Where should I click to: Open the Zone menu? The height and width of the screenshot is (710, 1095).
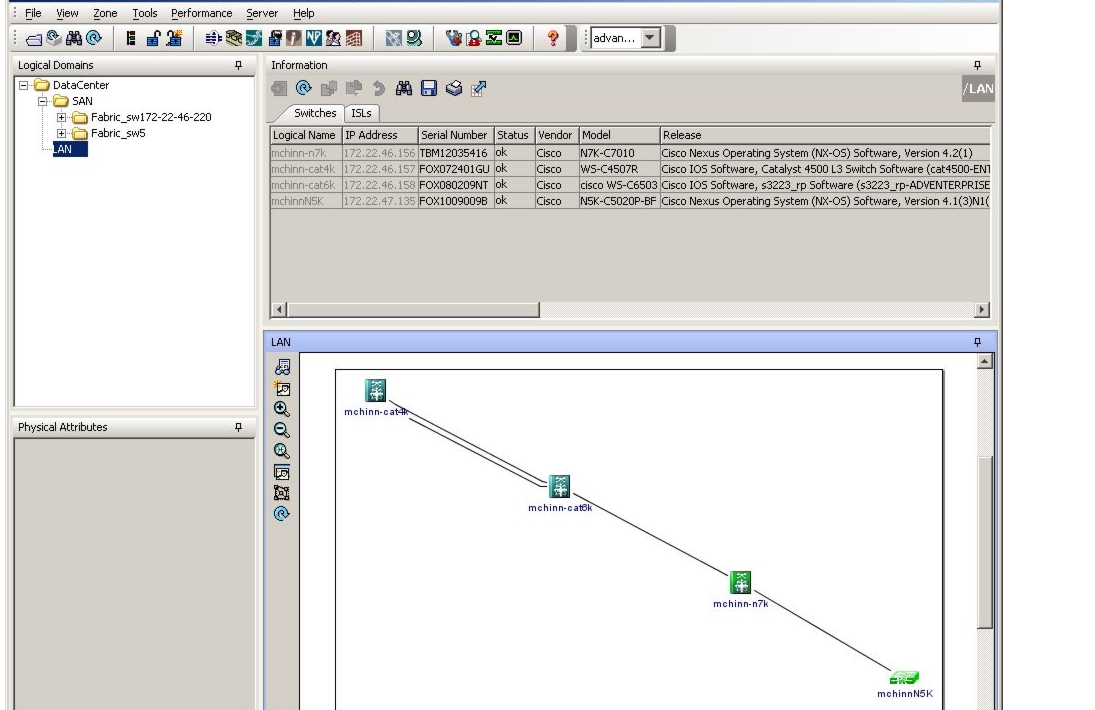click(x=105, y=13)
